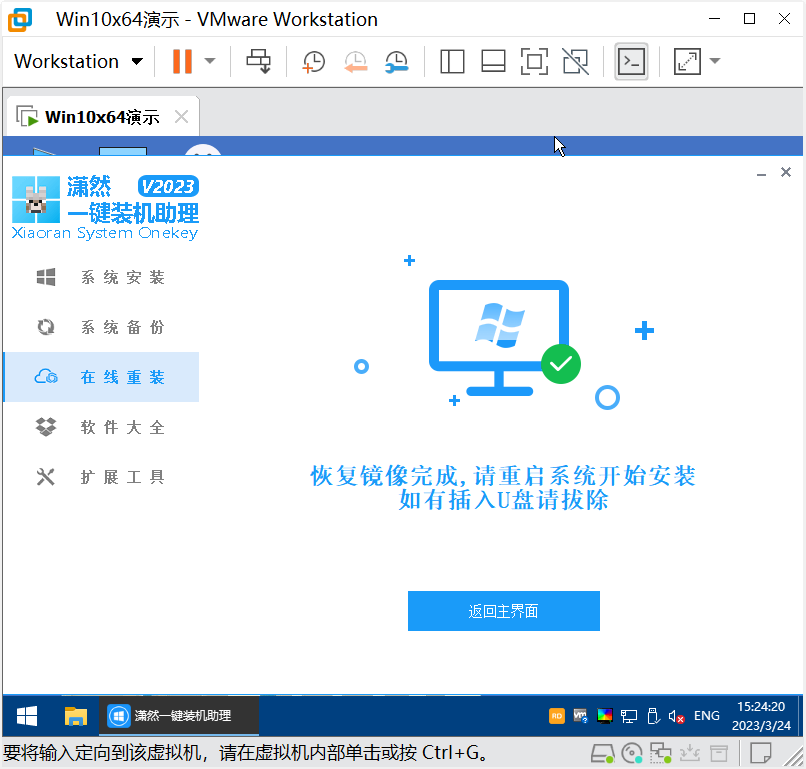Expand the Workstation menu
806x769 pixels.
[79, 61]
